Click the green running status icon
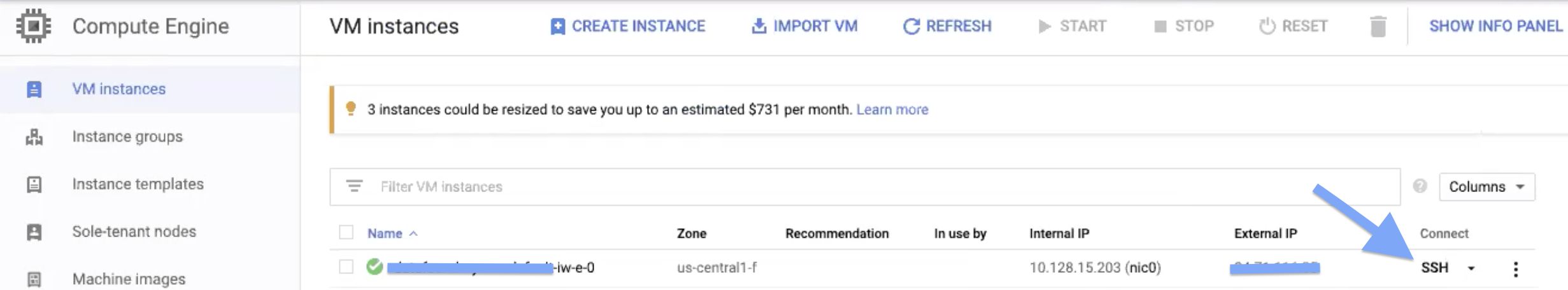This screenshot has height=290, width=1568. tap(374, 267)
